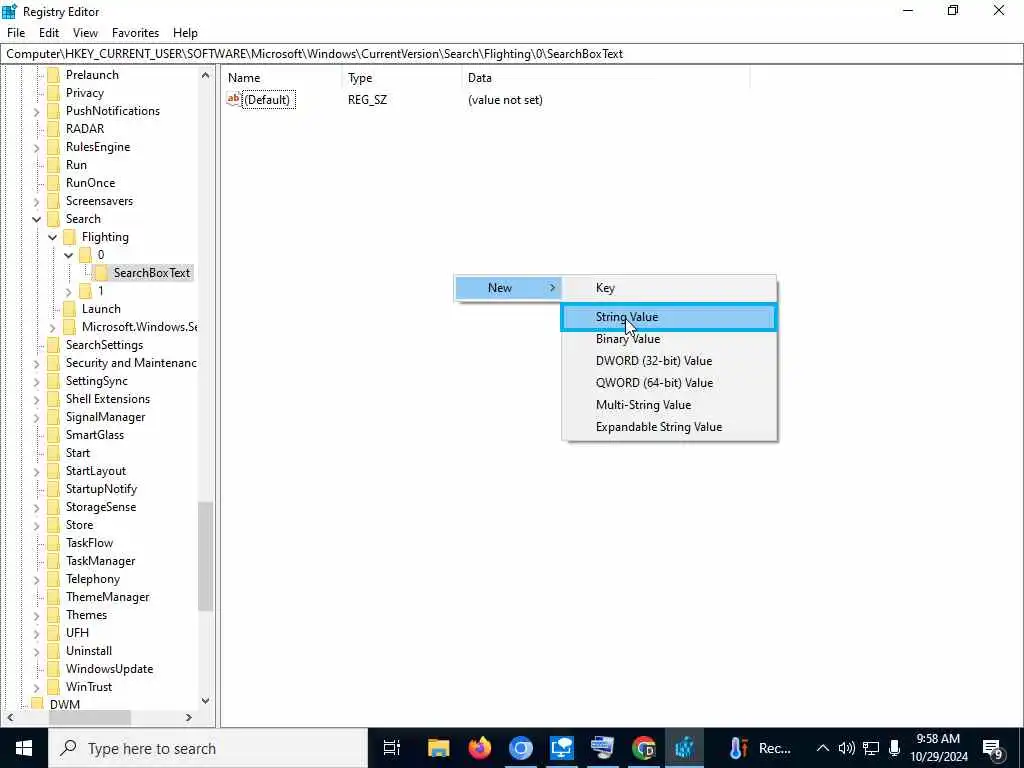Open the Help menu

[x=185, y=33]
